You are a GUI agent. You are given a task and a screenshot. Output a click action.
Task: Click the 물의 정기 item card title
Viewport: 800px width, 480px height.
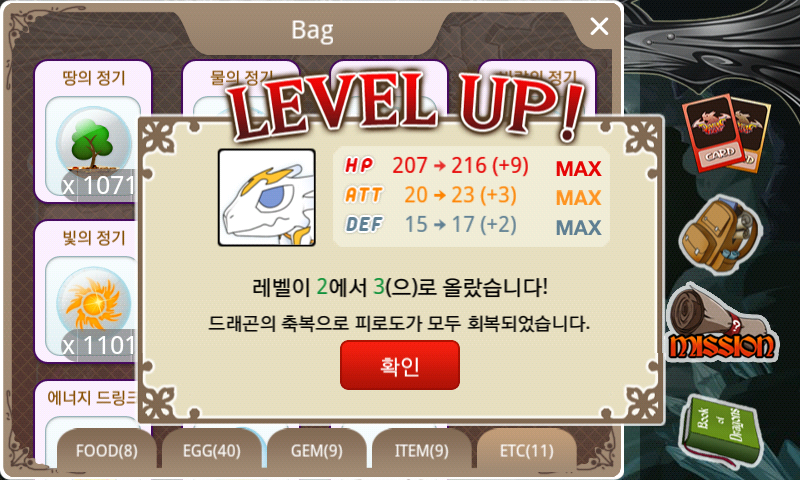point(242,78)
